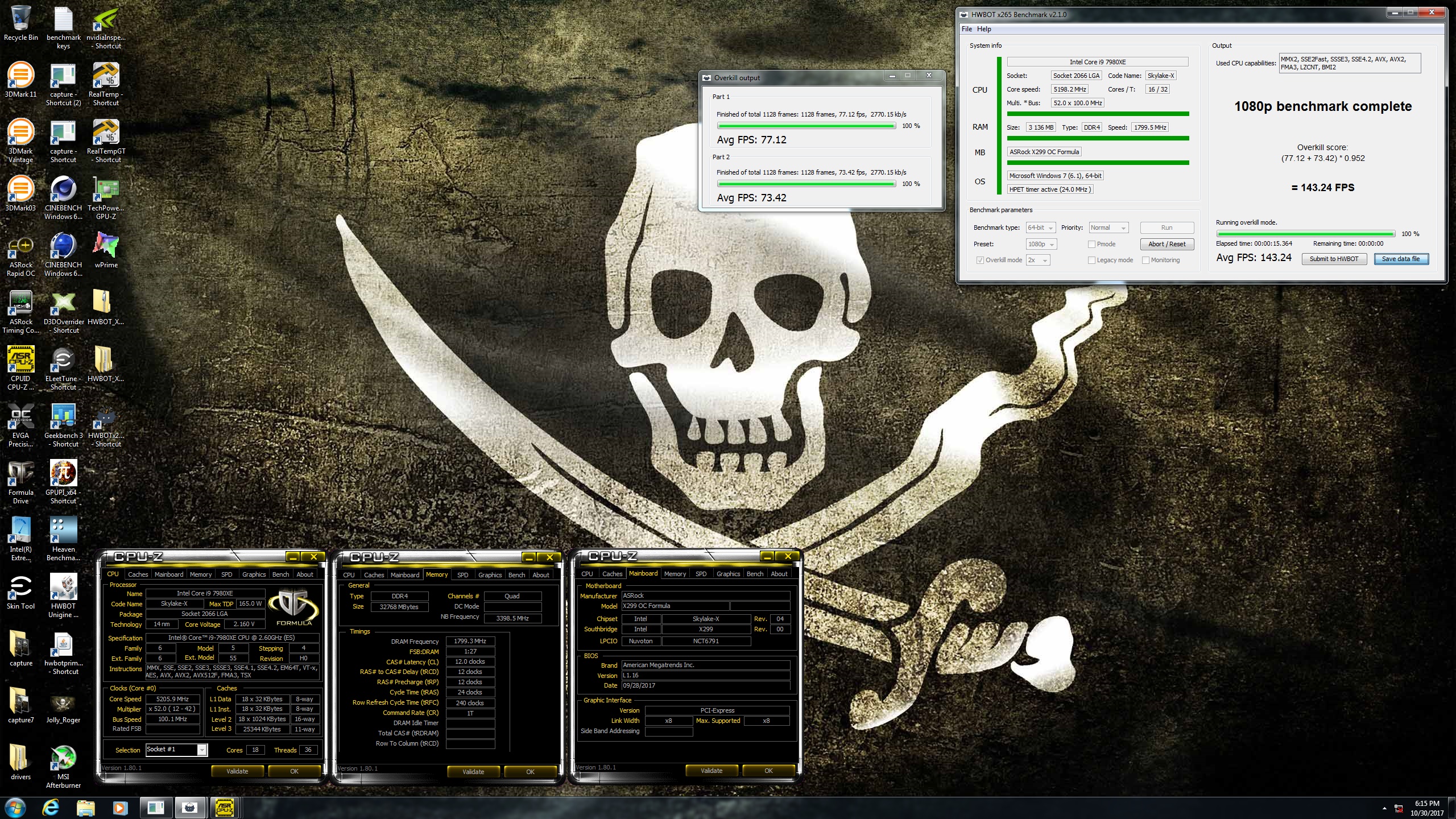Toggle the Overkill mode checkbox
The width and height of the screenshot is (1456, 819).
click(x=979, y=260)
